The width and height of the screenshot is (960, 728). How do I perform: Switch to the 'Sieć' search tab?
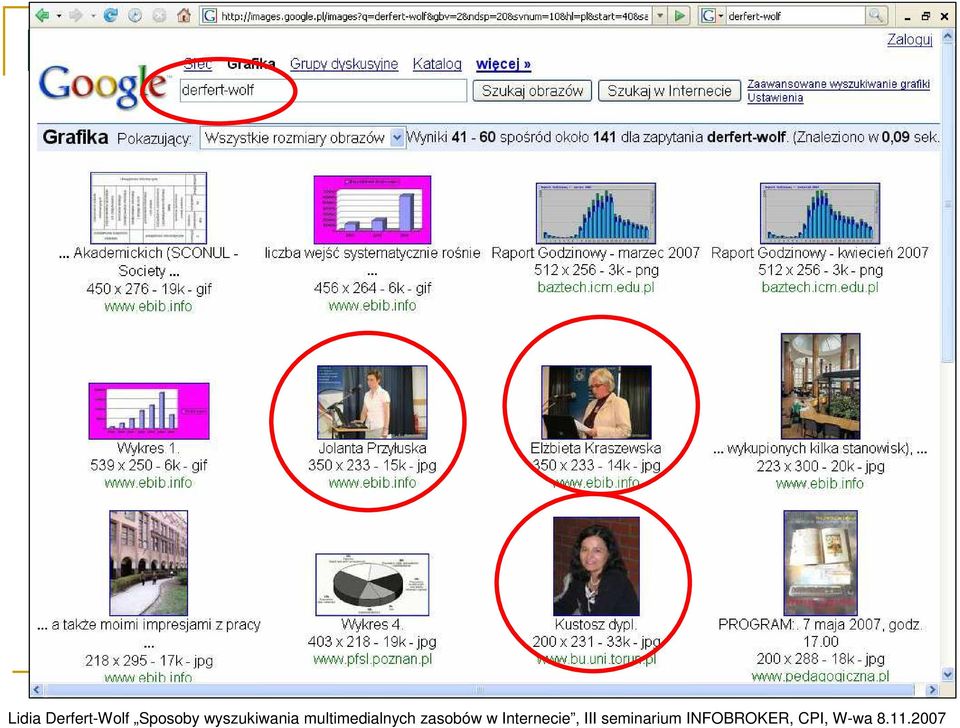click(x=198, y=64)
